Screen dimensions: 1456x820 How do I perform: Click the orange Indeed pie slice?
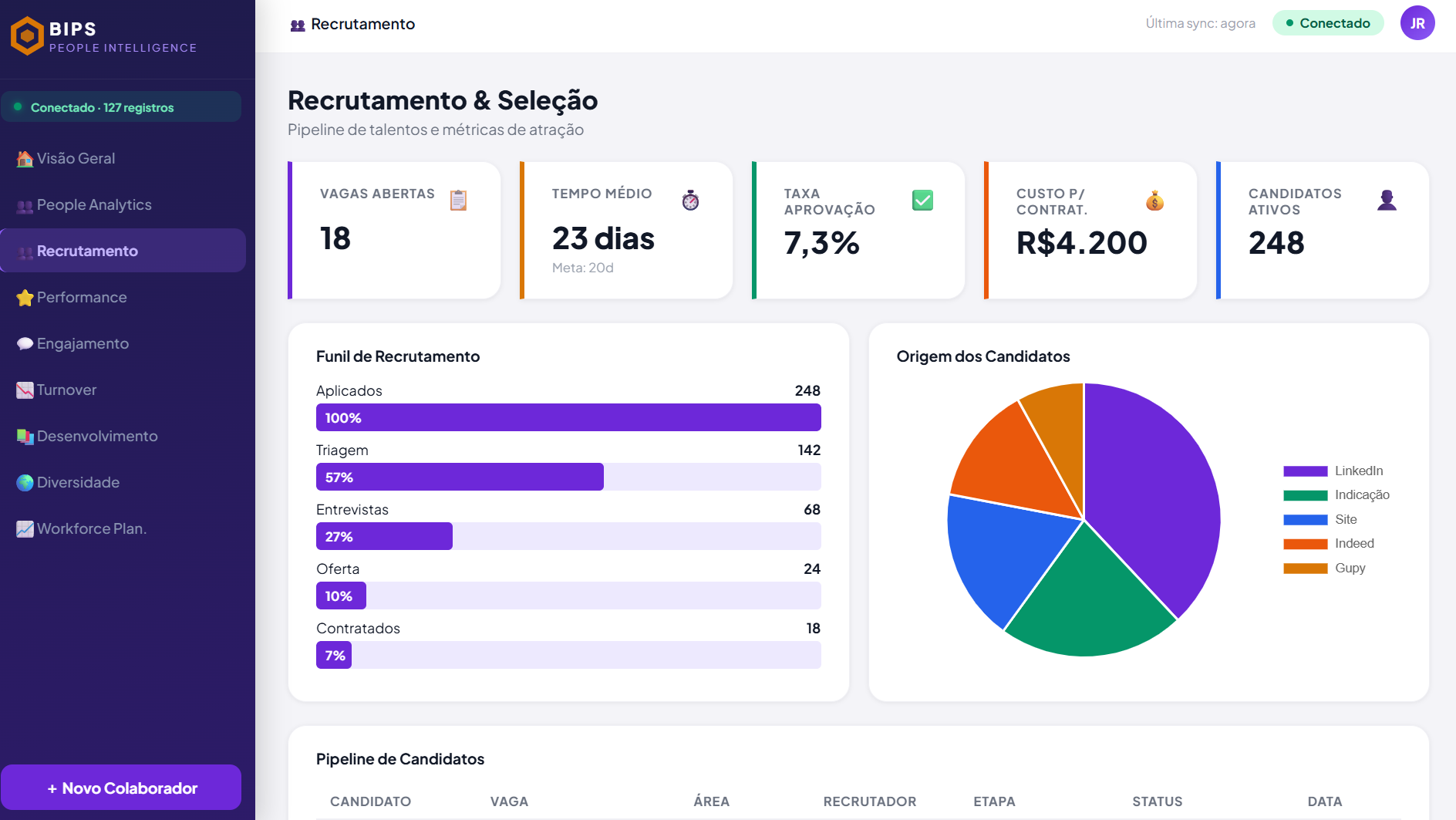click(1014, 463)
